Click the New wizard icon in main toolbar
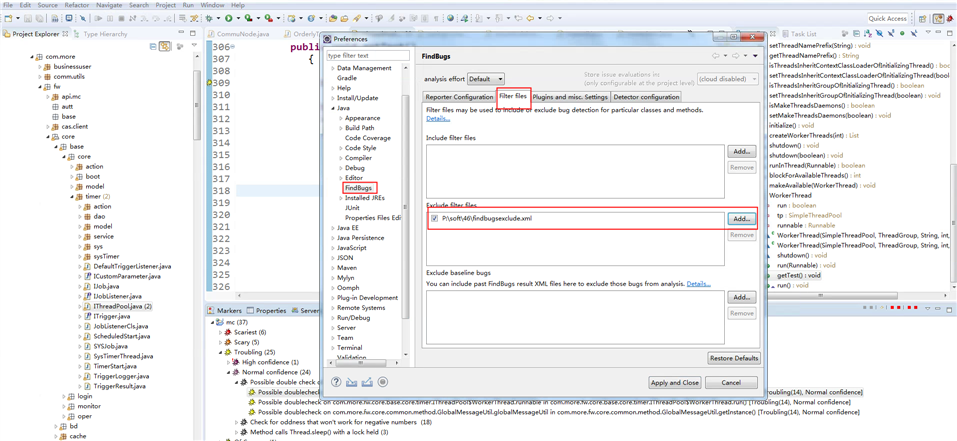The height and width of the screenshot is (441, 957). 8,18
